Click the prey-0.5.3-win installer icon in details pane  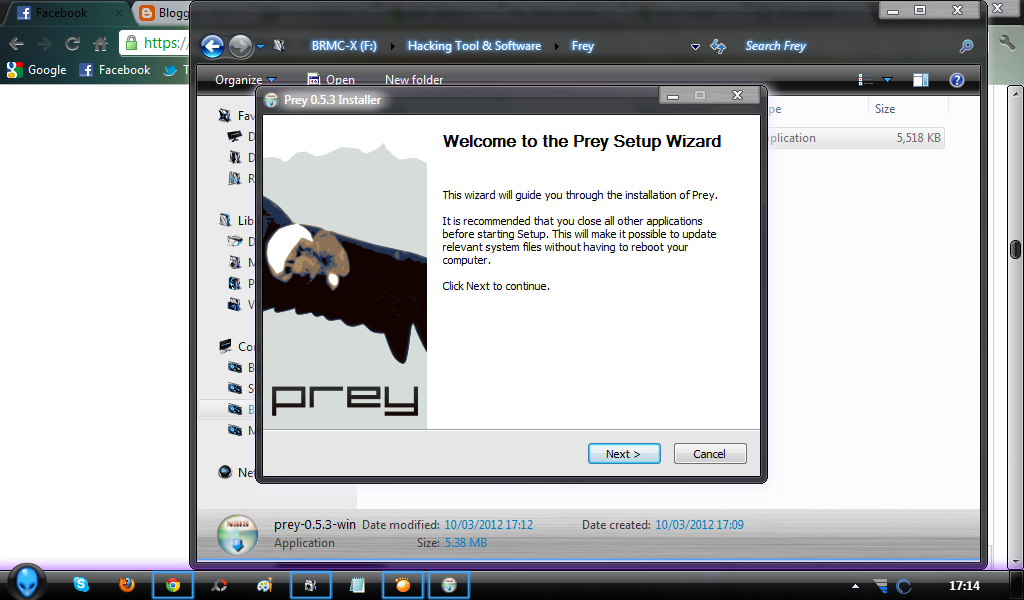click(237, 535)
